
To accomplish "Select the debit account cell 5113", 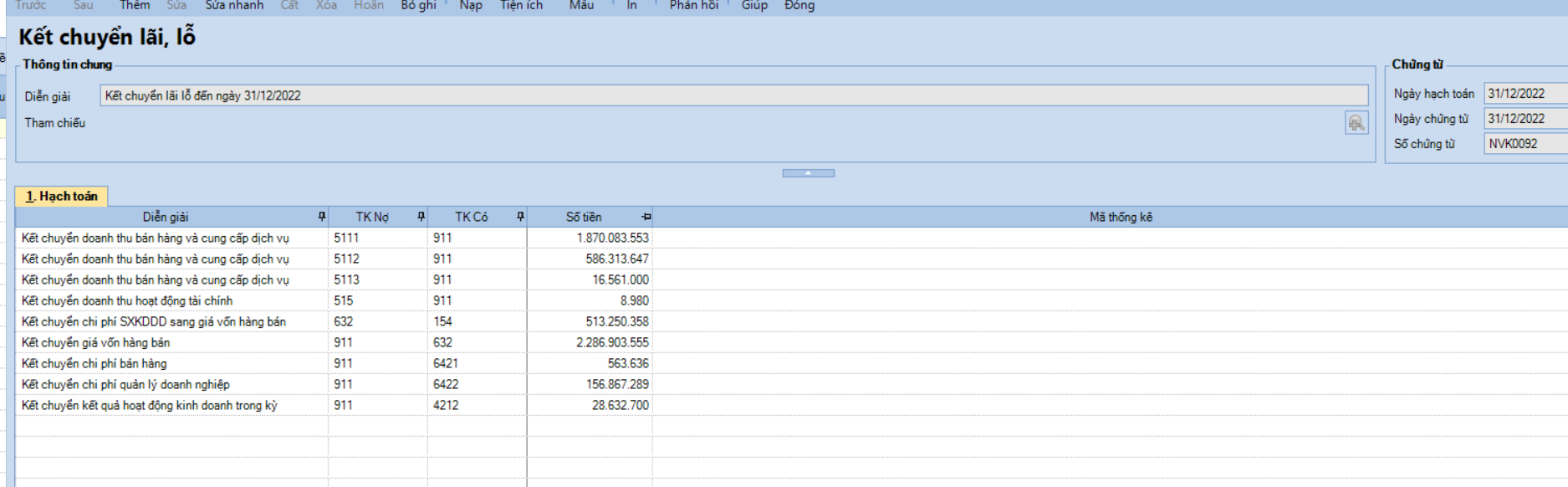I will (378, 279).
